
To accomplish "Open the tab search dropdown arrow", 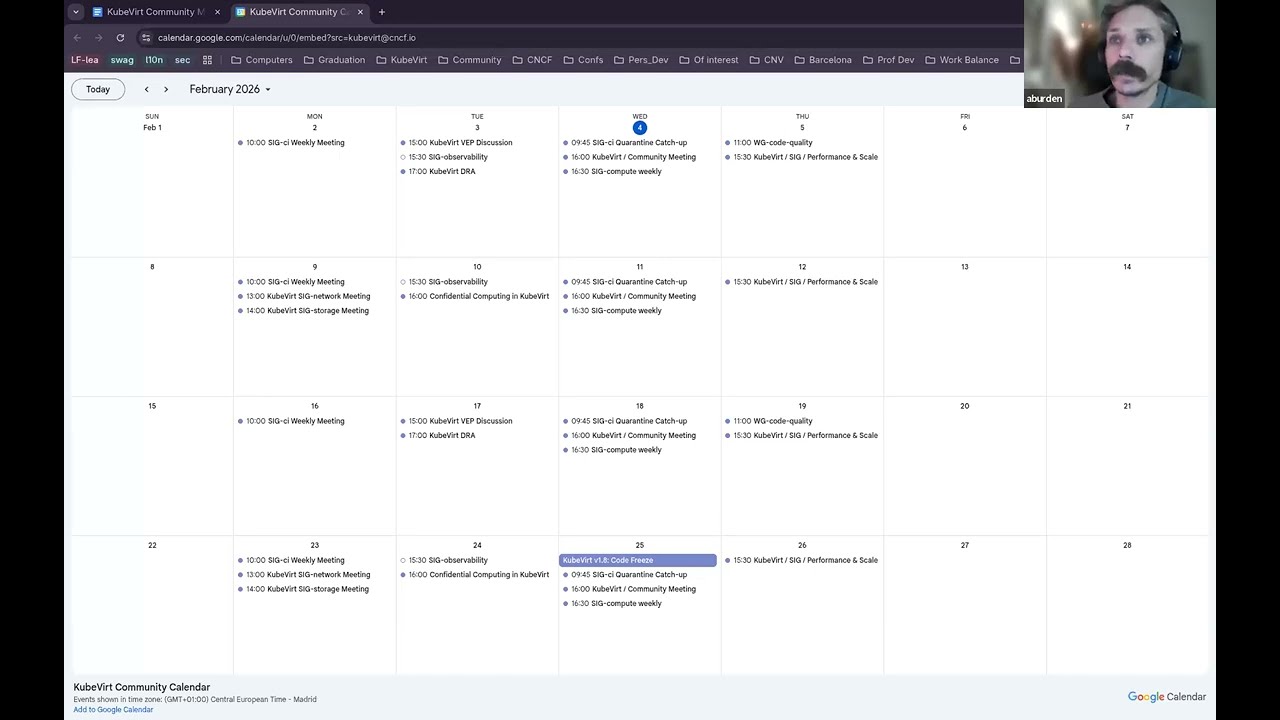I will pos(76,12).
